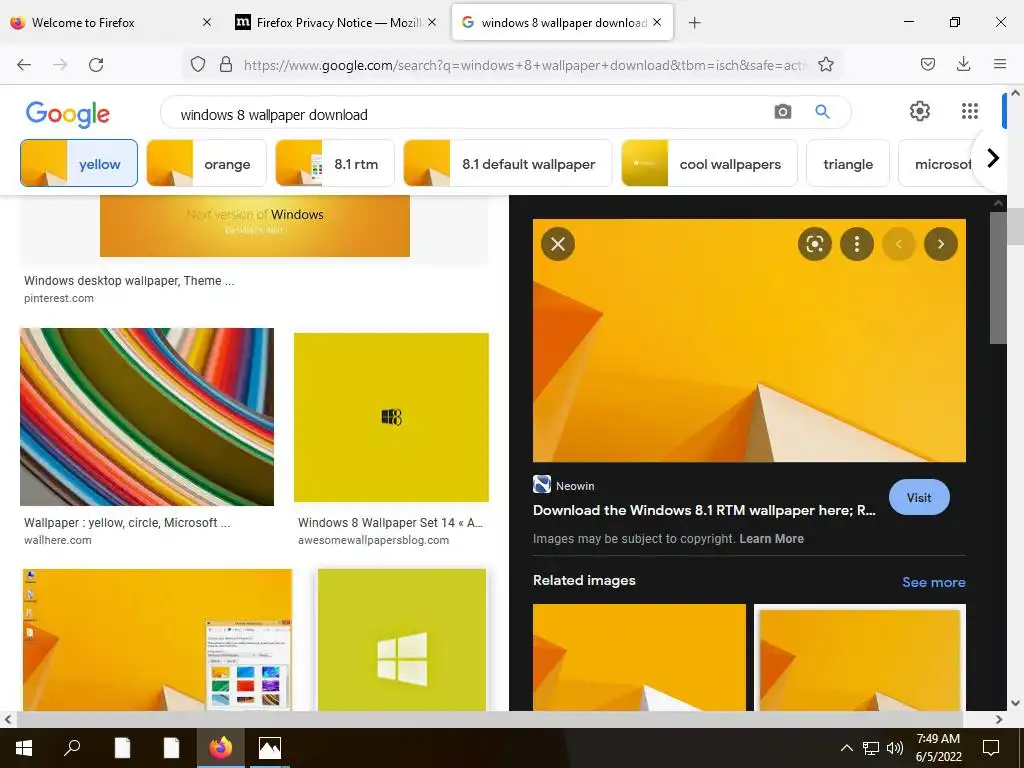The image size is (1024, 768).
Task: Submit the Google search magnifier
Action: (822, 112)
